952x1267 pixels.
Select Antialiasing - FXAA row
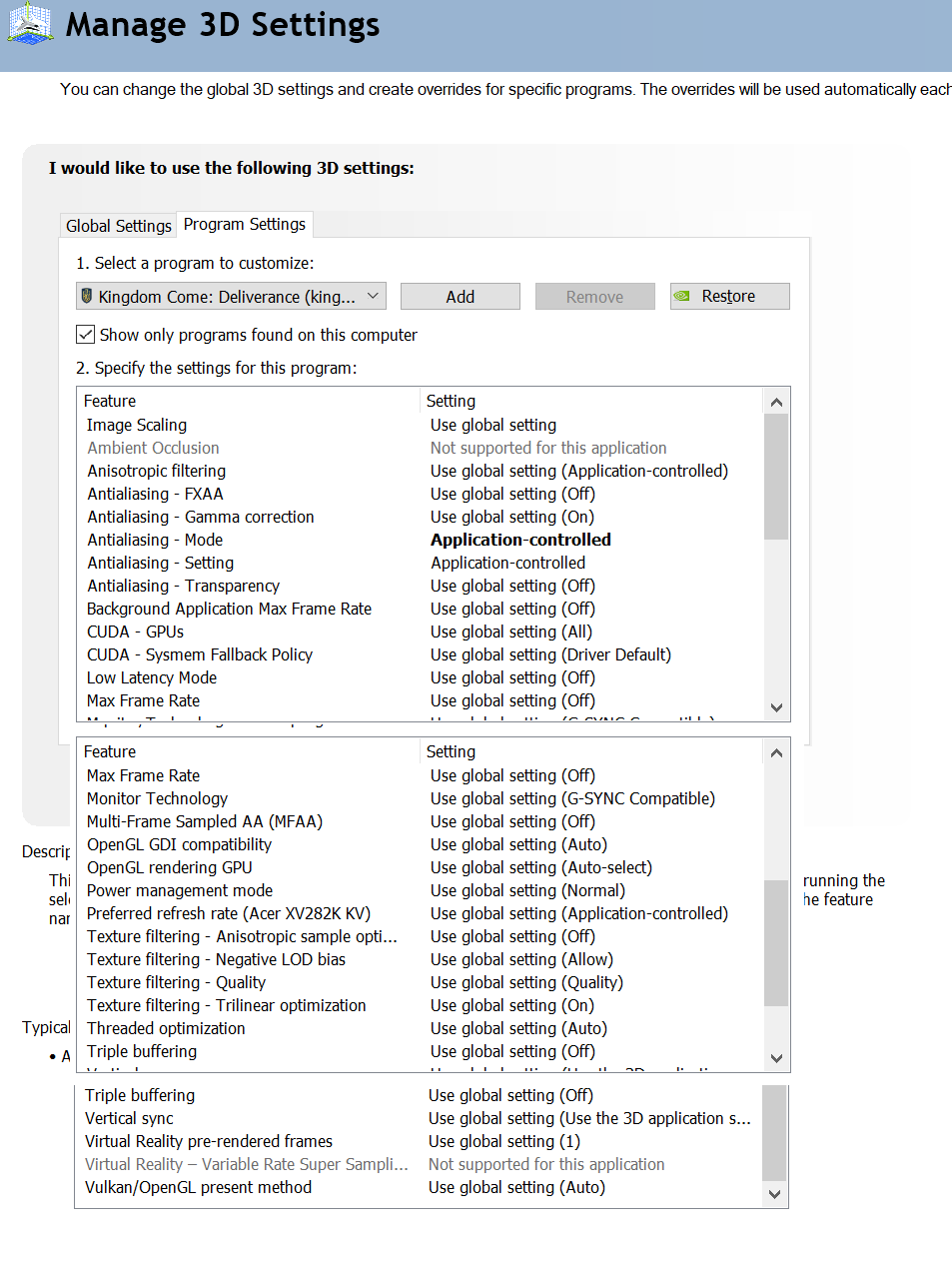click(x=421, y=494)
